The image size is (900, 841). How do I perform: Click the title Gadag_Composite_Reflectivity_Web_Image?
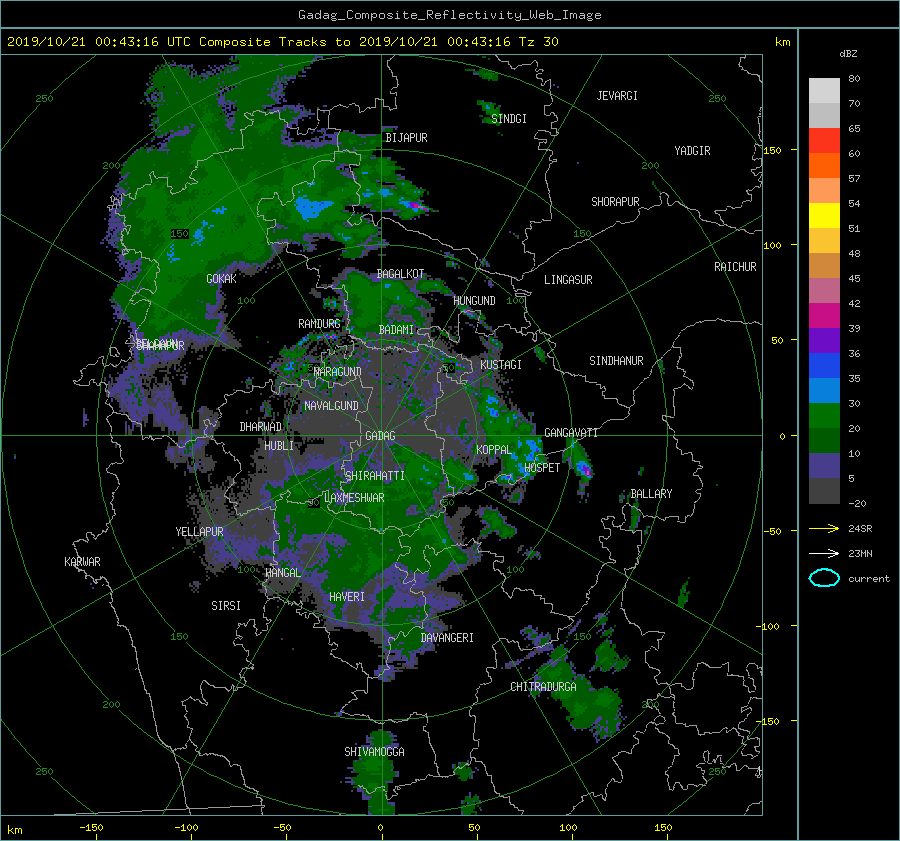click(x=449, y=15)
